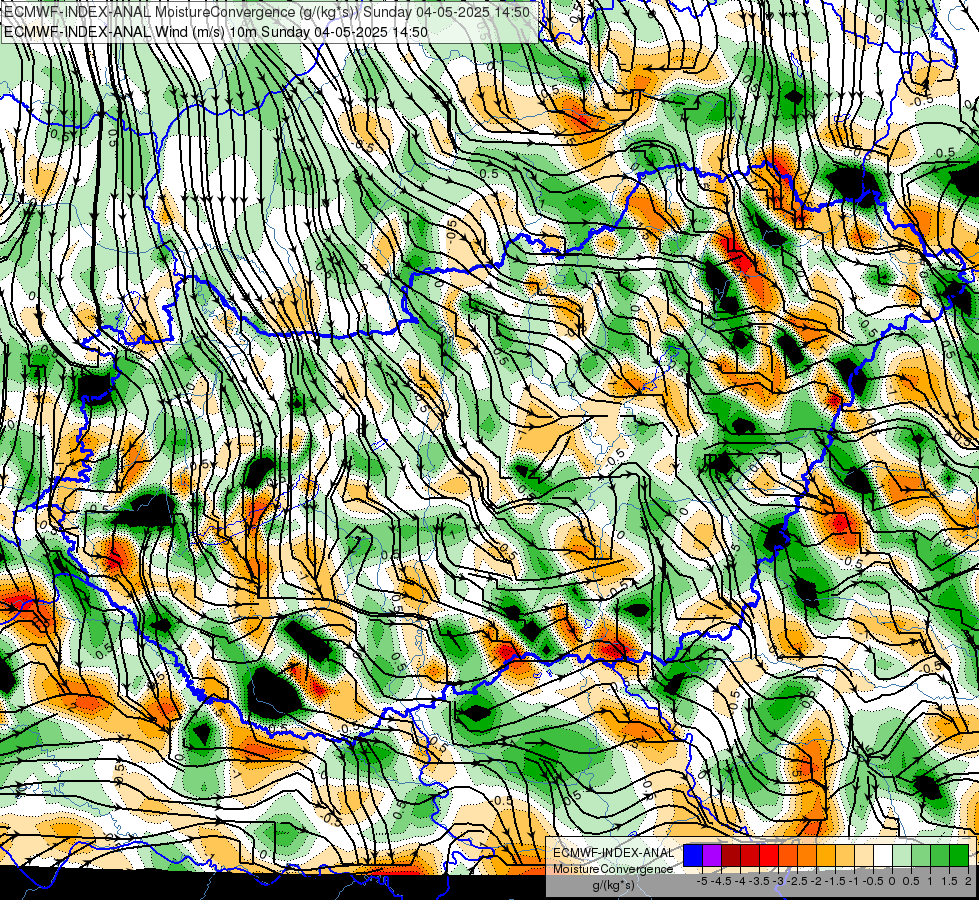Click the 1.5 tick label on legend scale
This screenshot has width=979, height=900.
coord(950,881)
